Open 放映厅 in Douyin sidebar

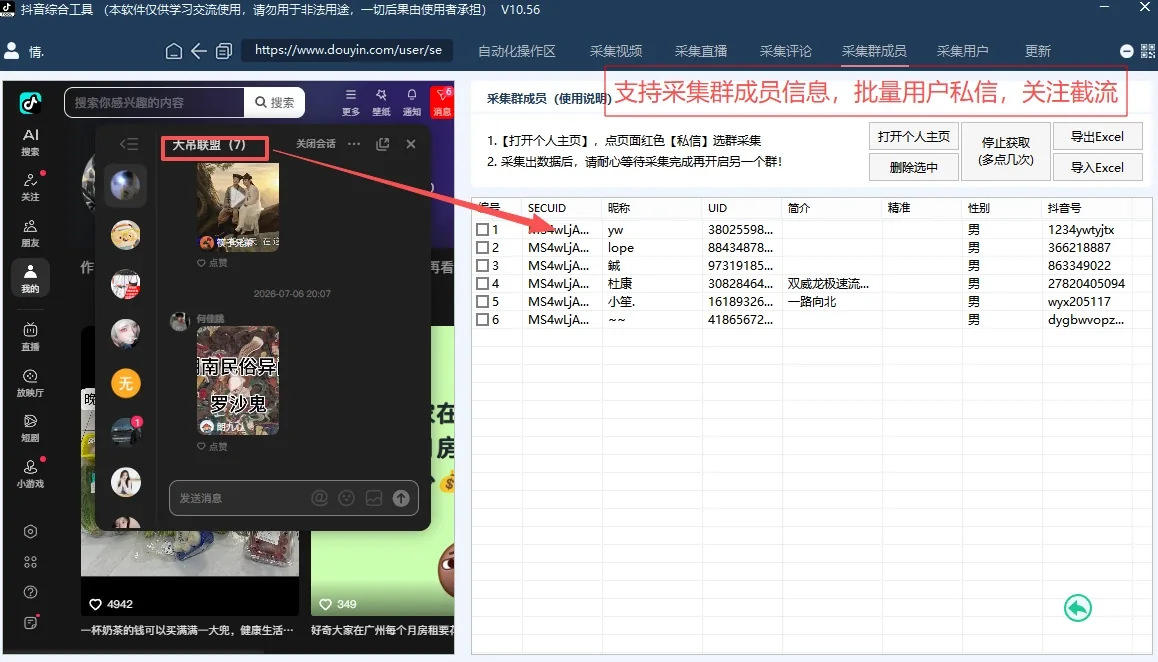tap(30, 383)
